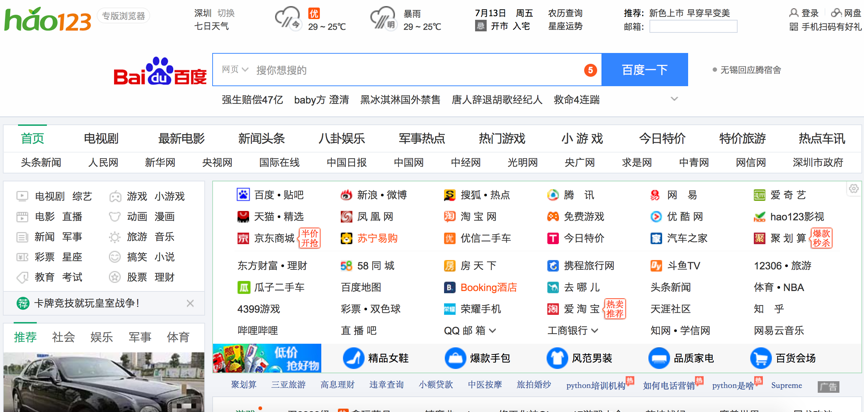Open the 深圳市政府 link

pos(818,162)
